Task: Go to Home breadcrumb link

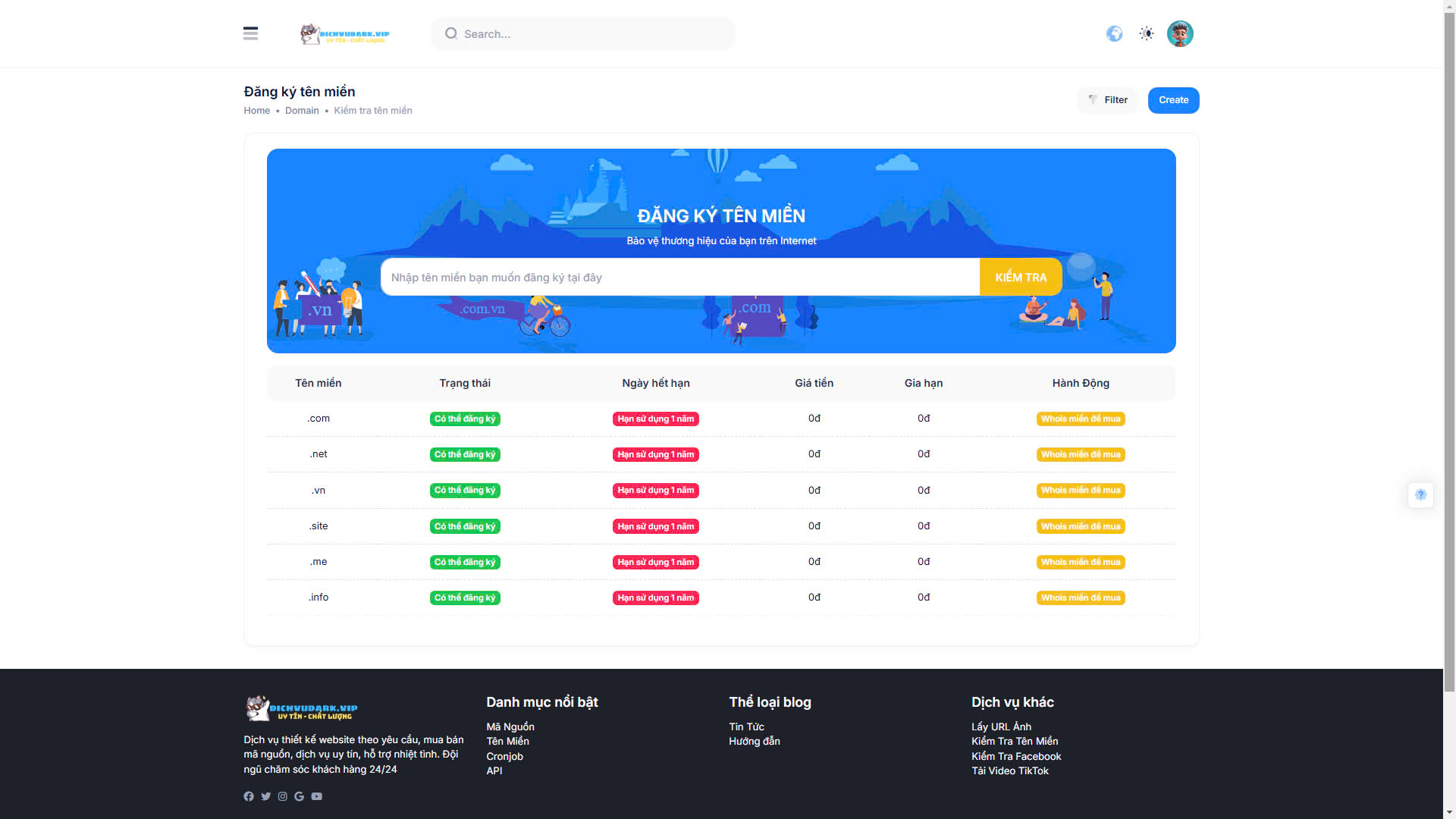Action: (256, 111)
